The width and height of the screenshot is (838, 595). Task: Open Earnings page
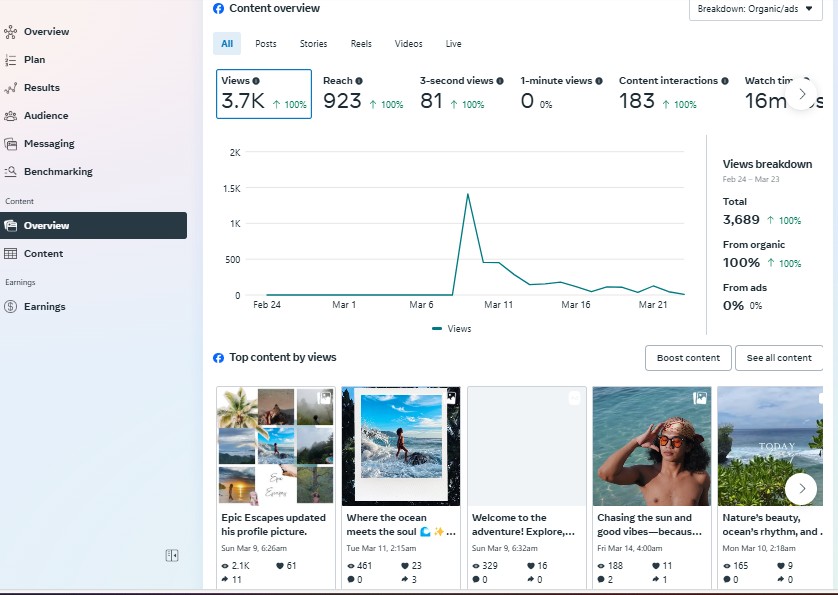(44, 306)
